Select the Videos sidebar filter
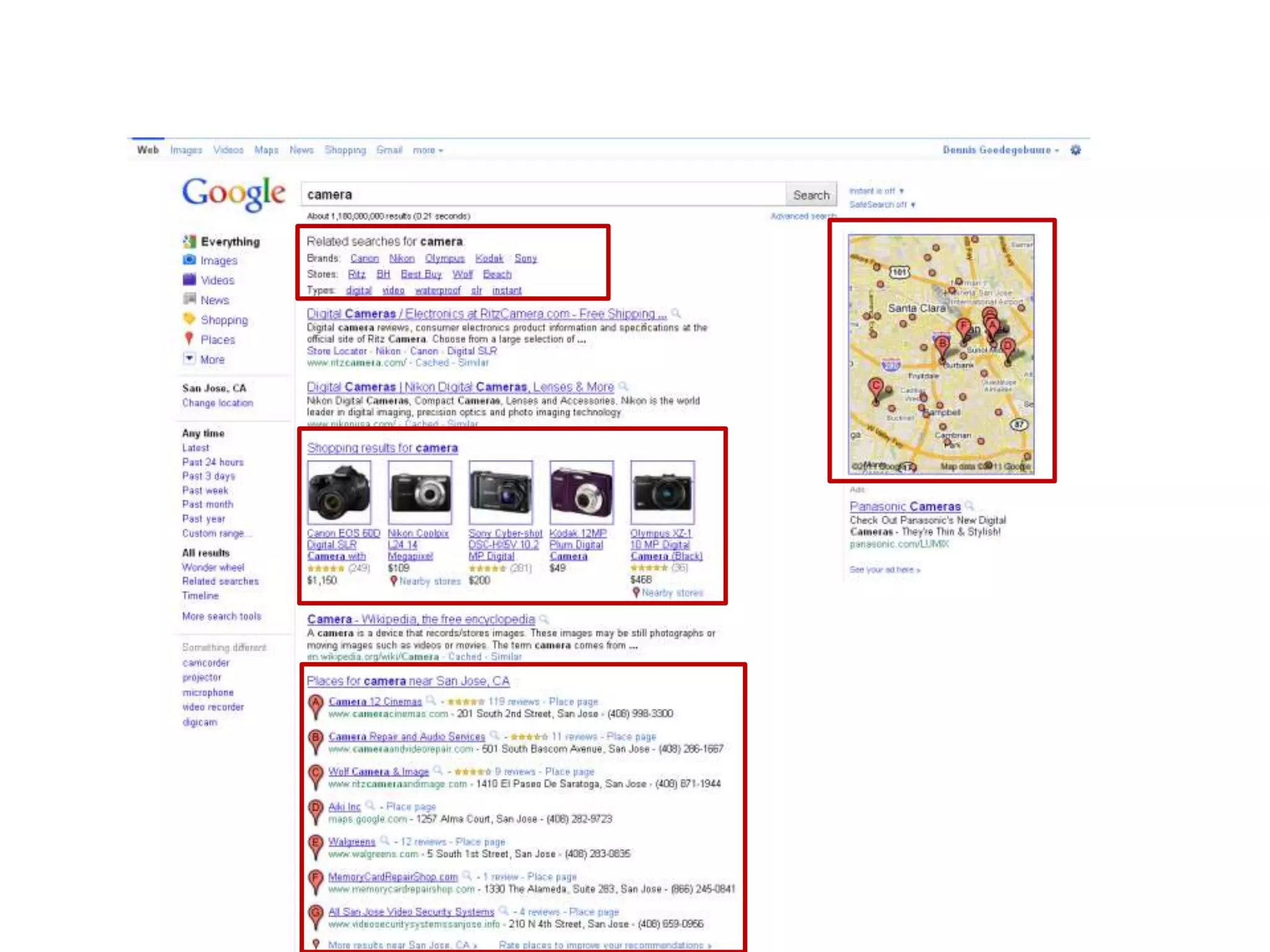1270x952 pixels. [217, 280]
